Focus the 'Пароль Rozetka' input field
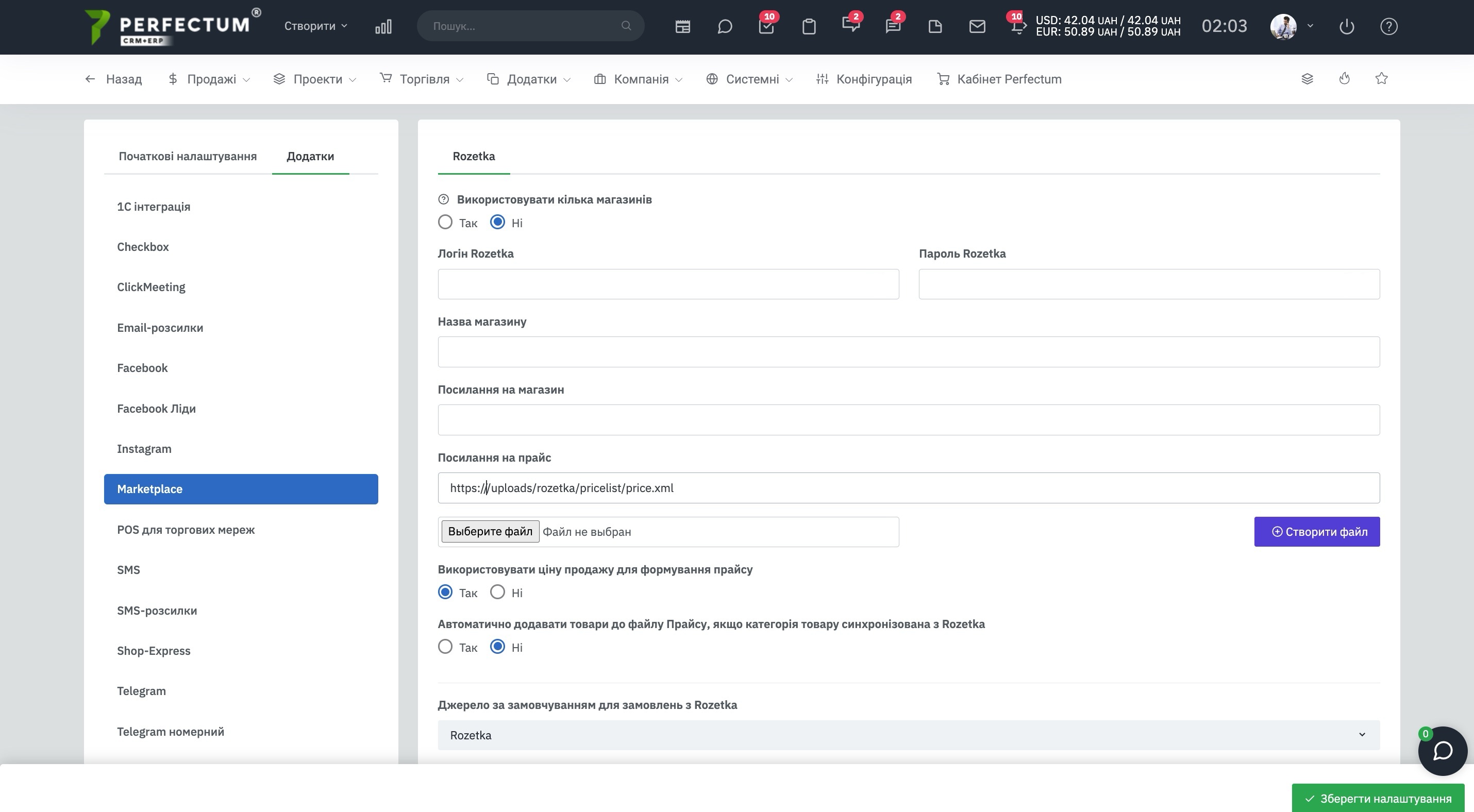The height and width of the screenshot is (812, 1474). [x=1149, y=284]
